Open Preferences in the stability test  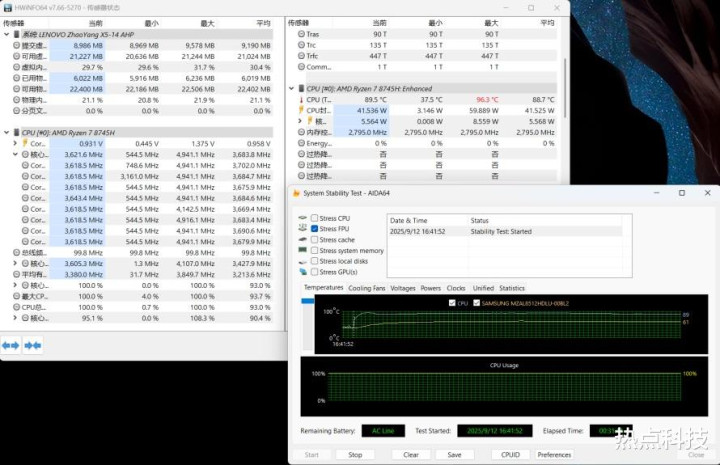[x=554, y=454]
